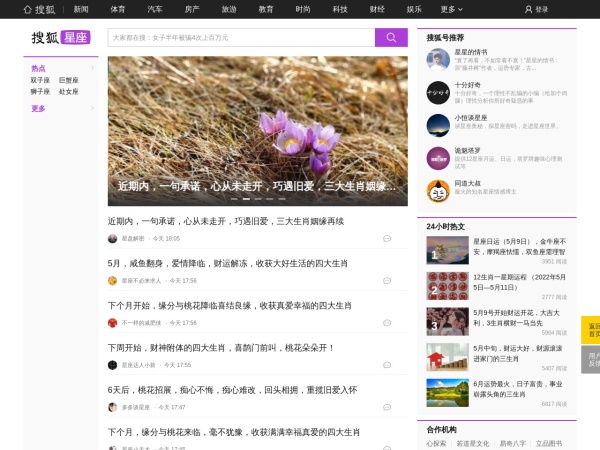600x450 pixels.
Task: Open hot article thumbnail ranked 3
Action: pyautogui.click(x=447, y=321)
